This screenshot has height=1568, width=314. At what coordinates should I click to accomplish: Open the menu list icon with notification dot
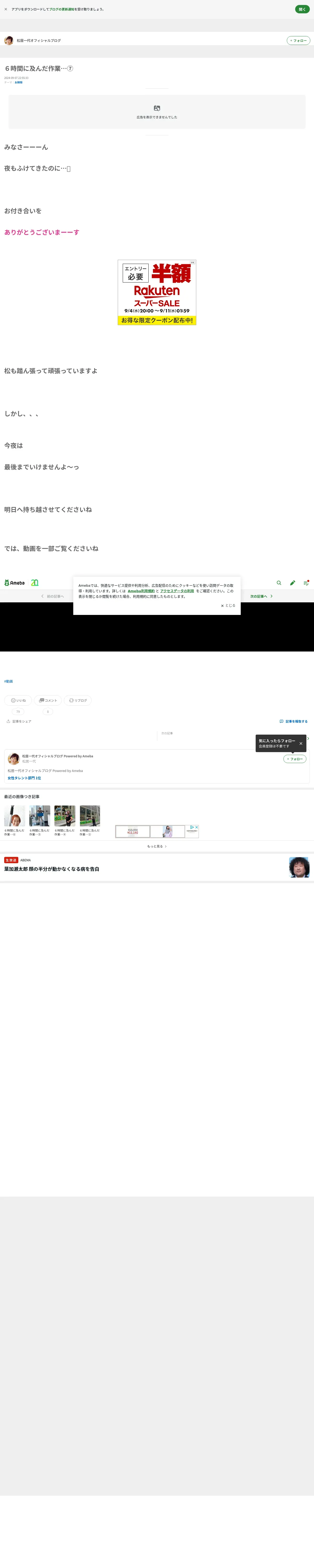point(306,583)
